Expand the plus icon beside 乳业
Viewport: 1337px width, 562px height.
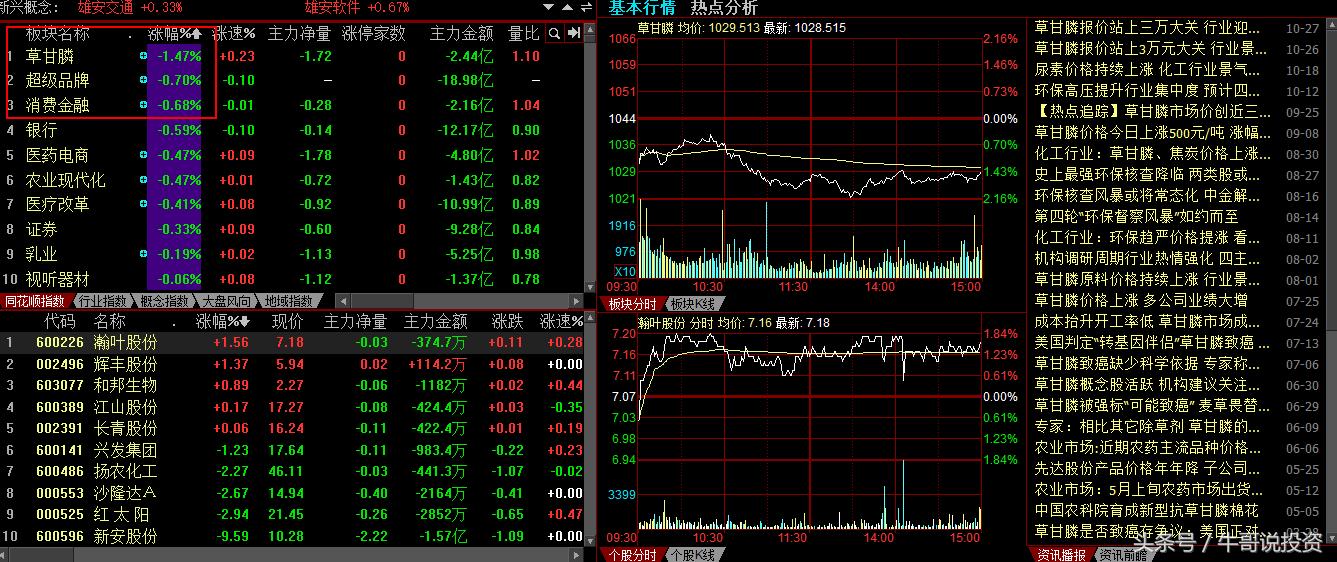143,254
